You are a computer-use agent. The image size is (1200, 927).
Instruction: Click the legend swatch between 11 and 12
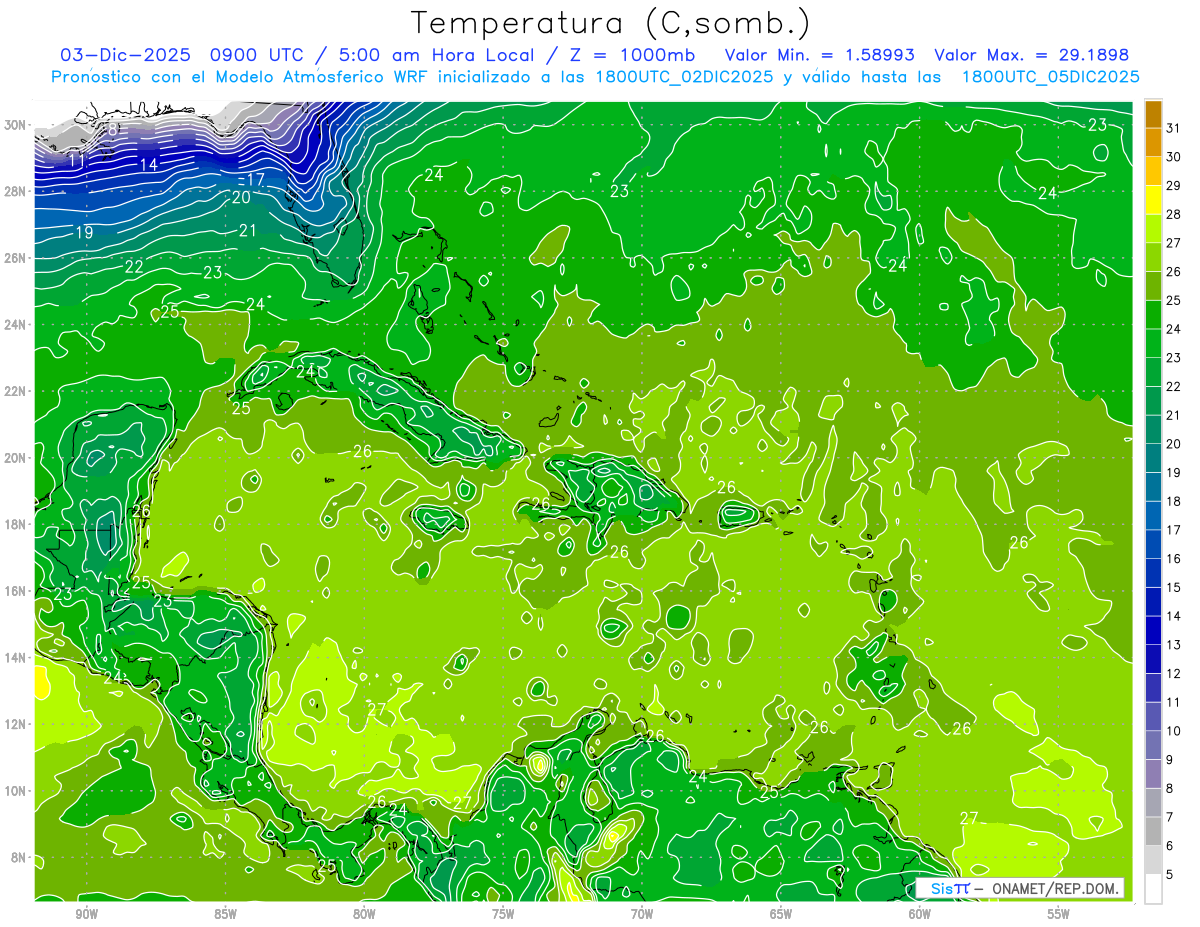point(1153,688)
